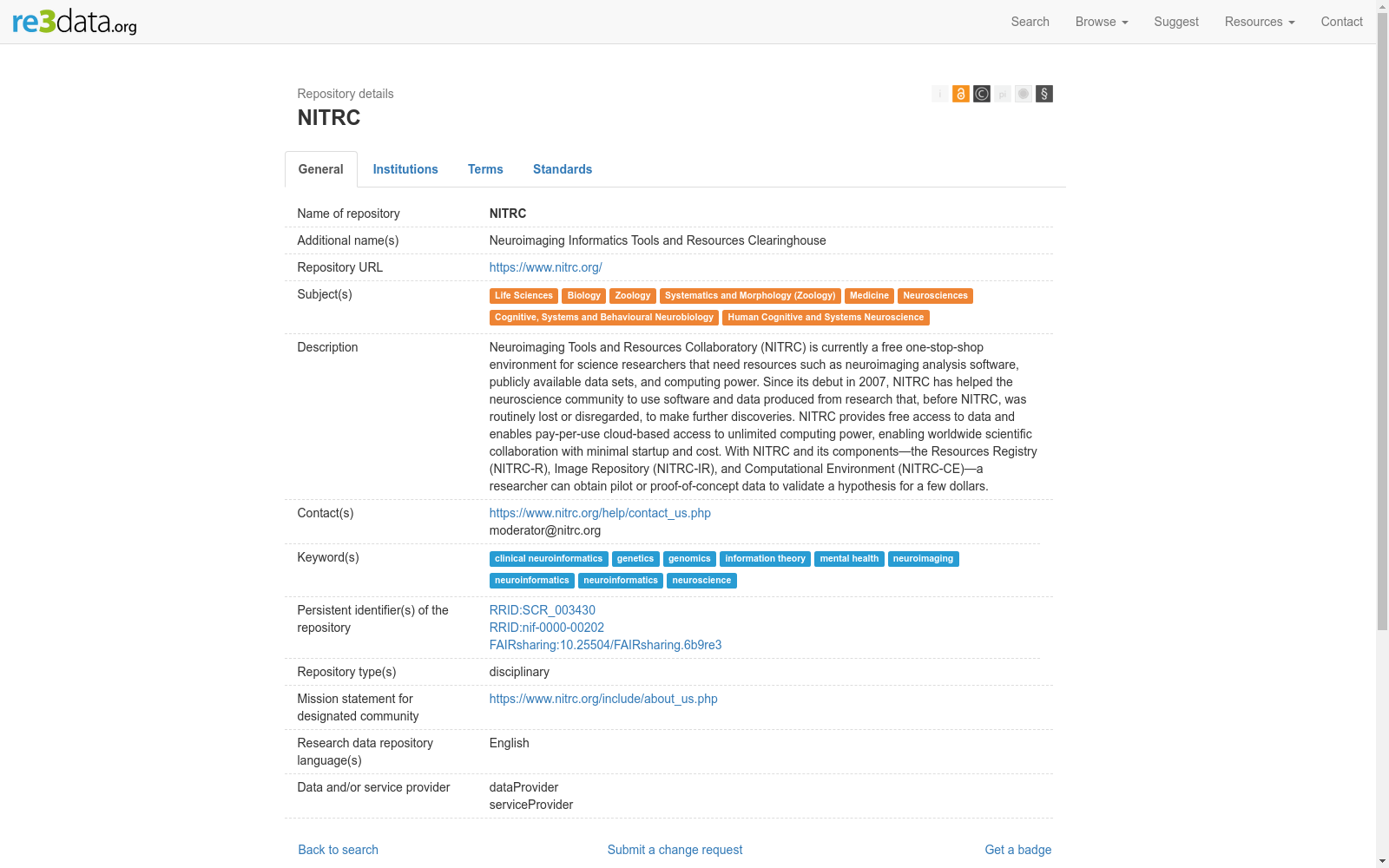The height and width of the screenshot is (868, 1389).
Task: Click the copyright license badge icon
Action: tap(982, 94)
